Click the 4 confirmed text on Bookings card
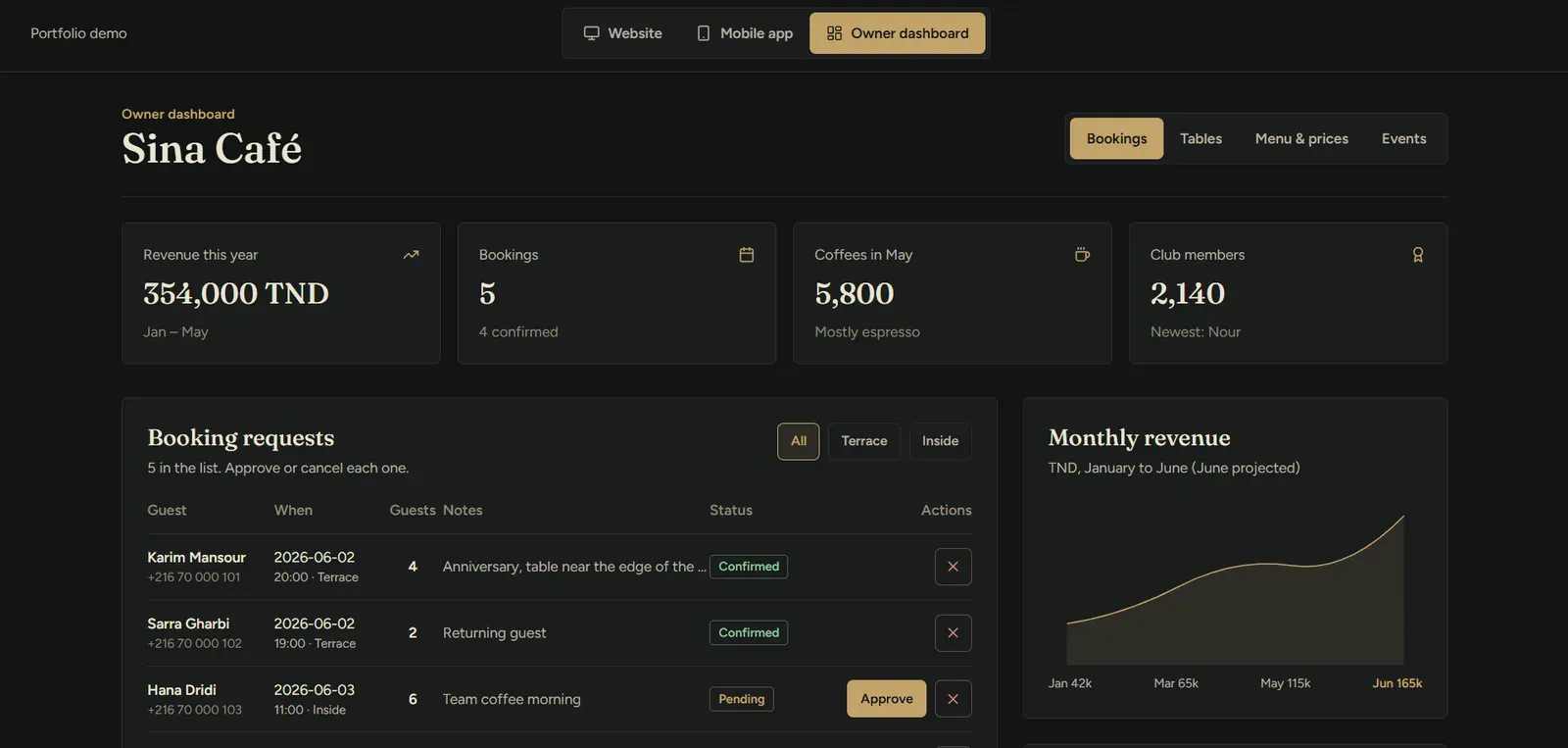The height and width of the screenshot is (748, 1568). (x=518, y=332)
